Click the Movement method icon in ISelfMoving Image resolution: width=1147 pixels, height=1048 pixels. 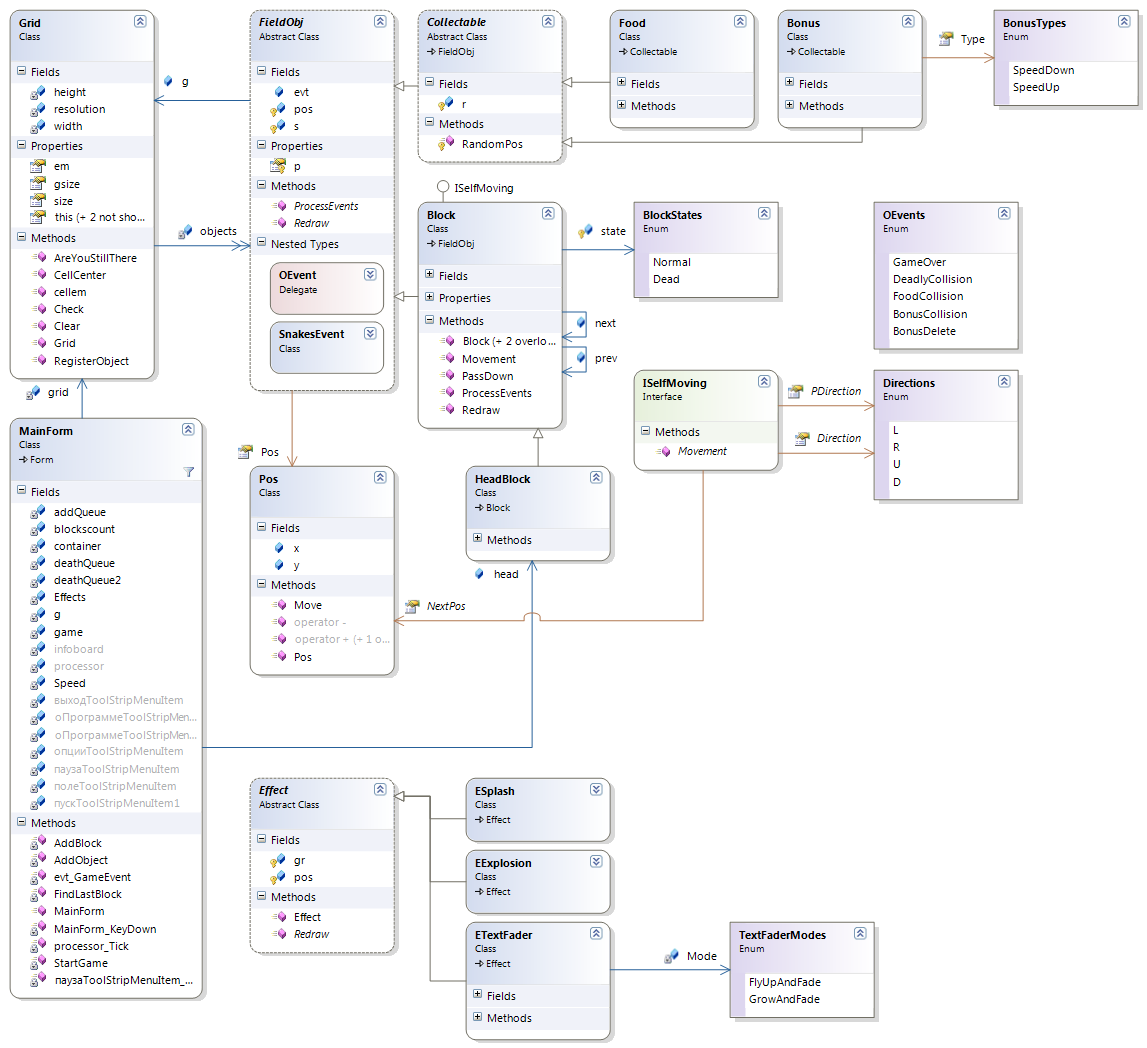click(663, 451)
